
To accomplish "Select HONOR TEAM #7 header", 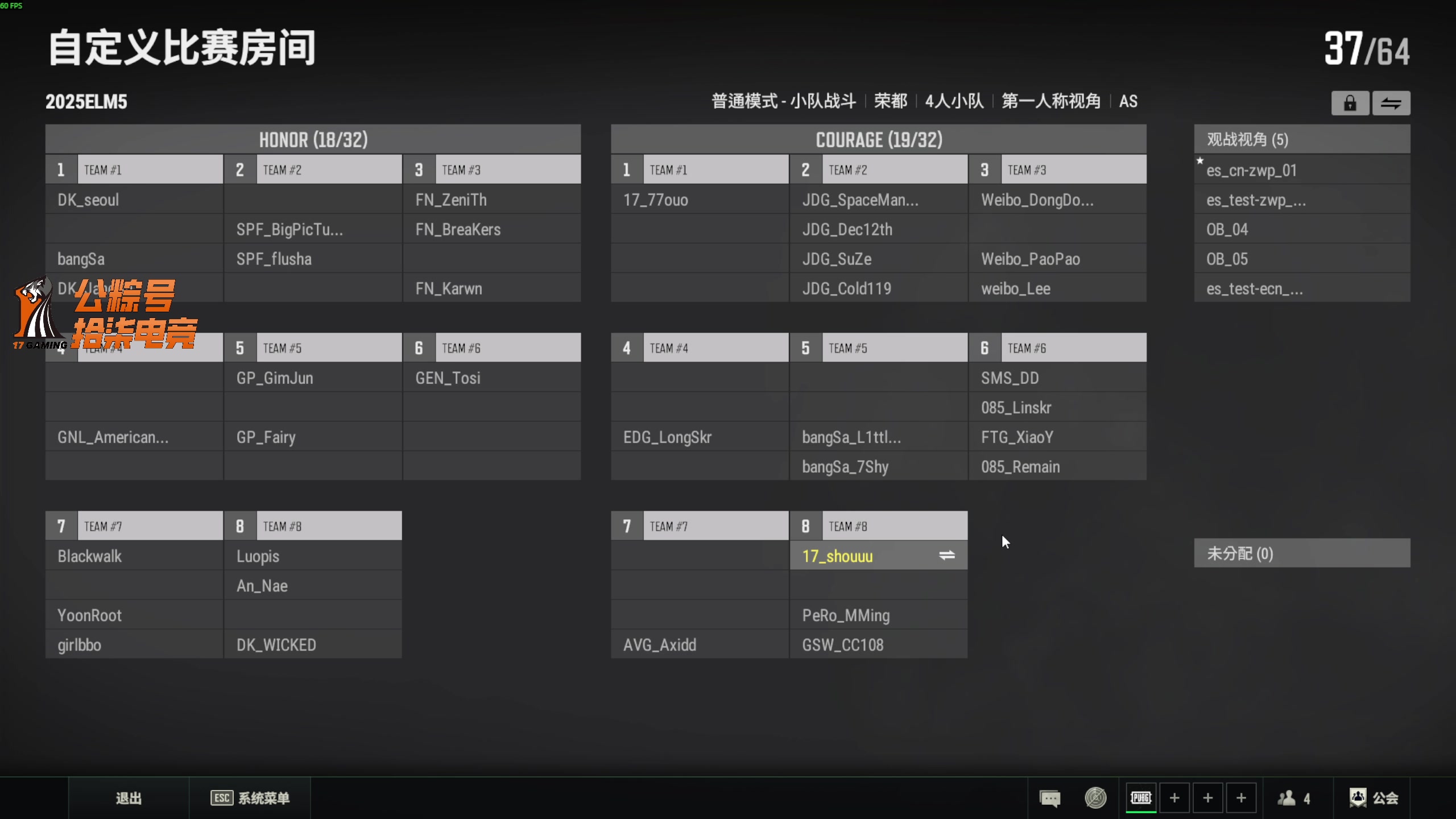I will point(134,526).
